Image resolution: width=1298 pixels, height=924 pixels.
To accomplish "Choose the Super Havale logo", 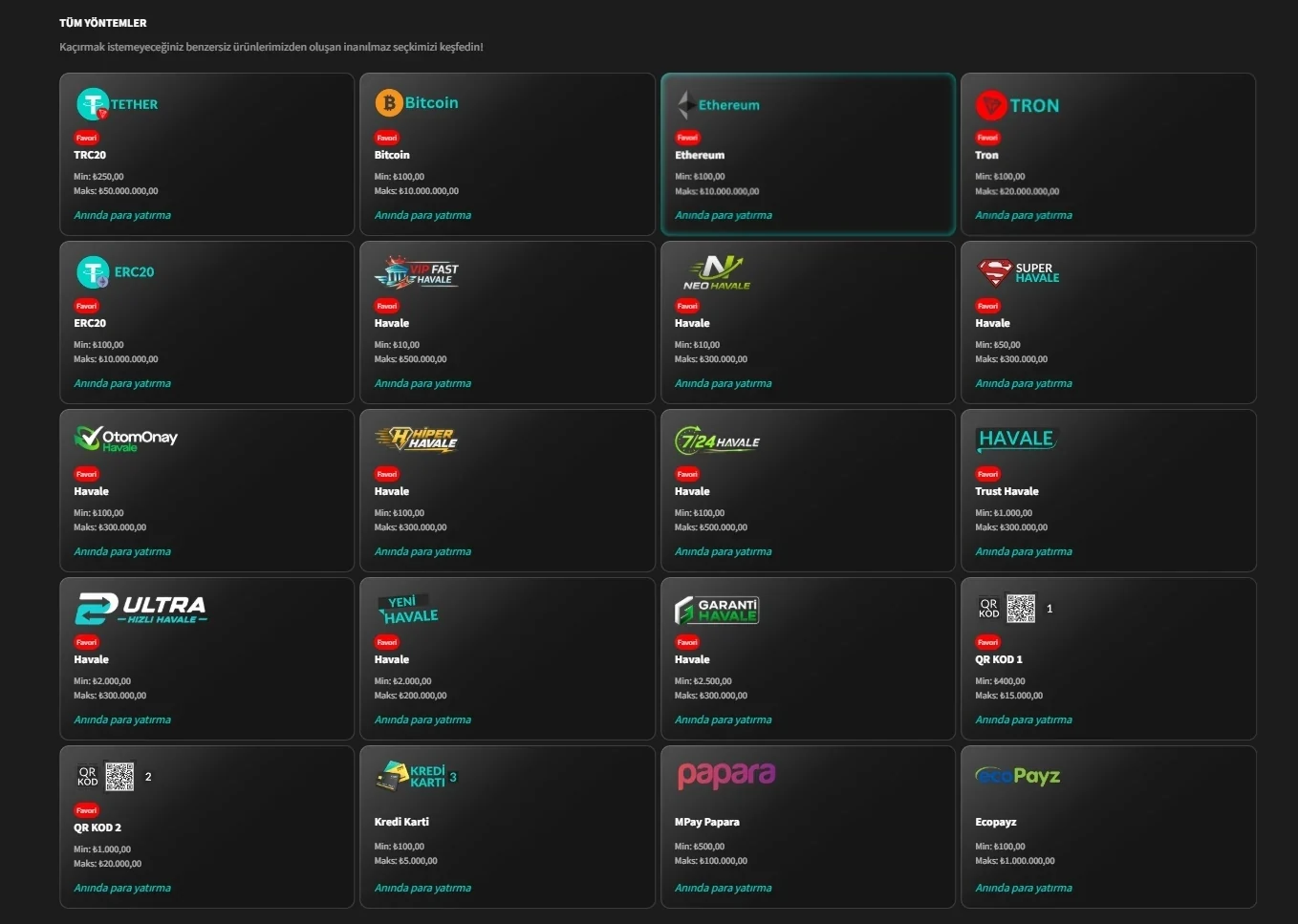I will [x=1018, y=273].
